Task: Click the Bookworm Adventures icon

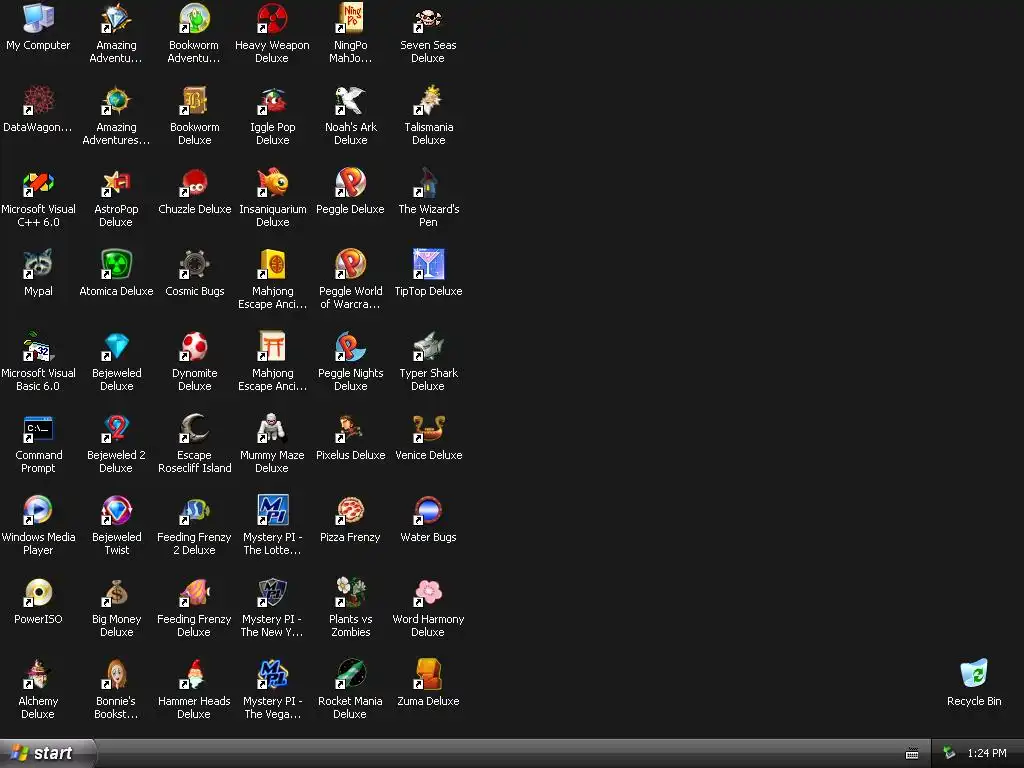Action: pos(194,18)
